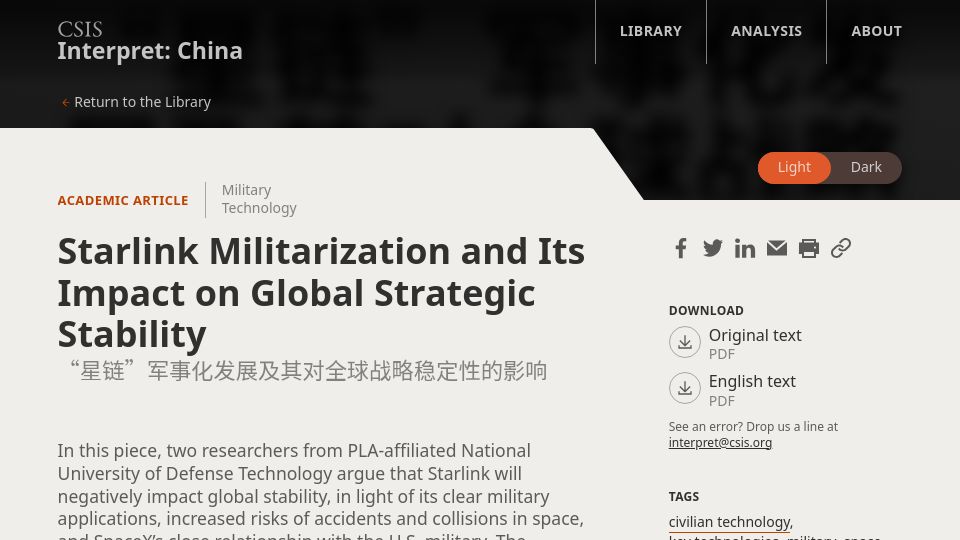Click Return to the Library link

tap(143, 102)
